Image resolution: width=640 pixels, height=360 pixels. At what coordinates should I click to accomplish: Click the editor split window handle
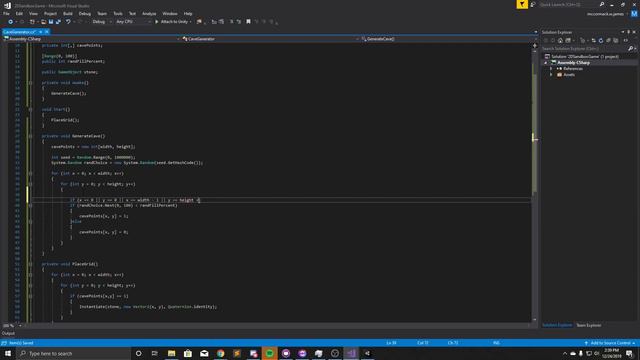[535, 45]
